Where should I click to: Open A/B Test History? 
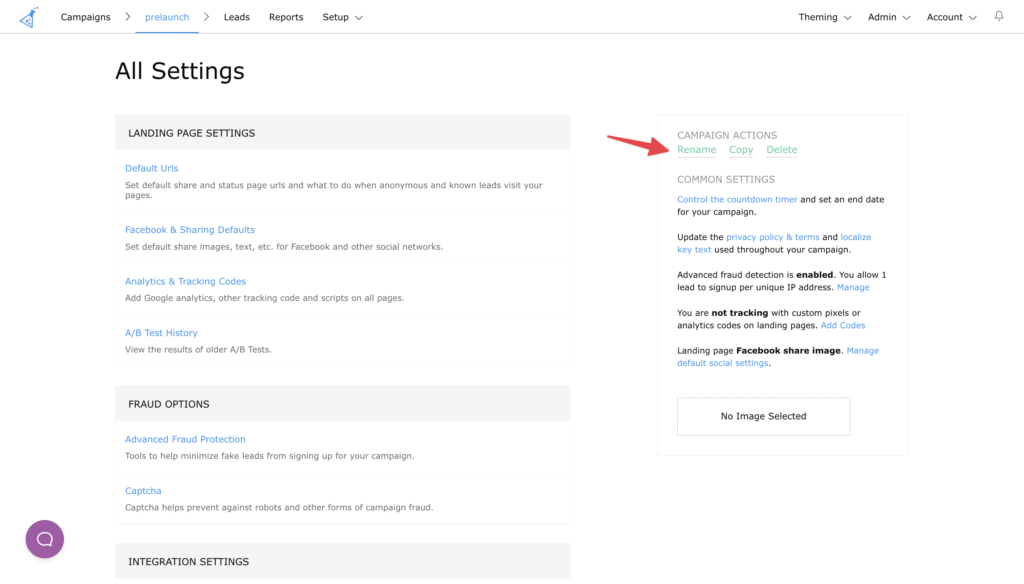161,333
